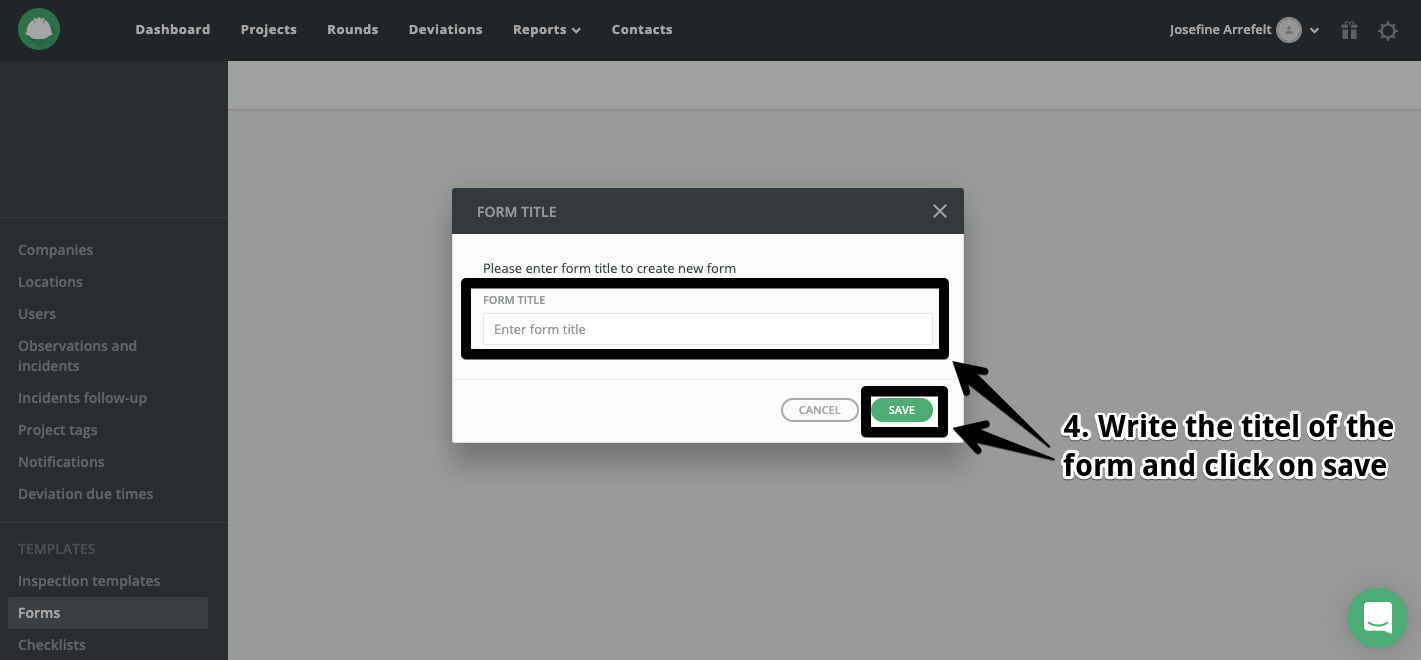Expand the user account chevron dropdown
The width and height of the screenshot is (1421, 660).
coord(1315,30)
